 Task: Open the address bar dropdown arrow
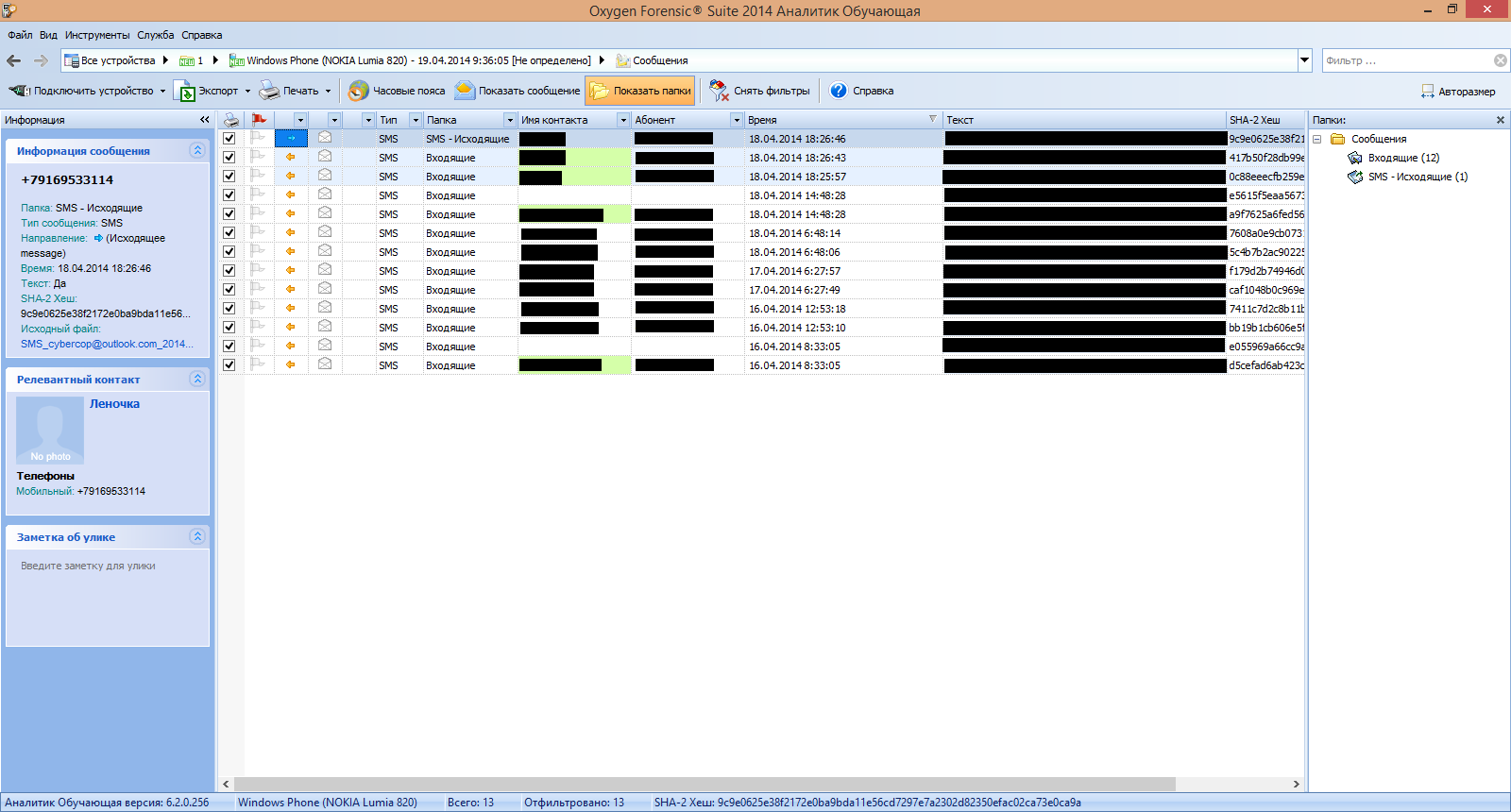point(1305,60)
